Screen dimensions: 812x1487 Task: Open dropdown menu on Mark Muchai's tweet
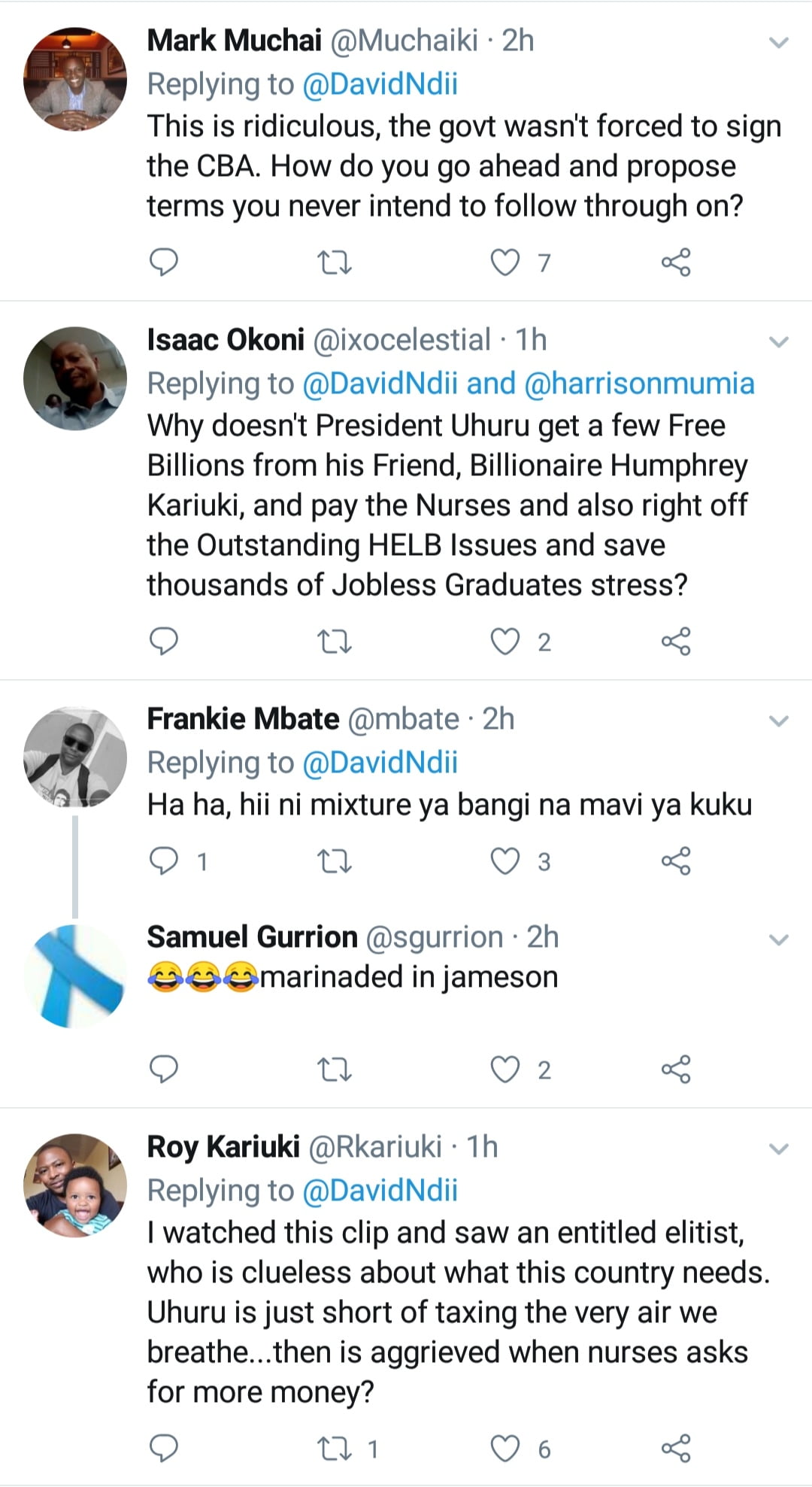point(779,43)
